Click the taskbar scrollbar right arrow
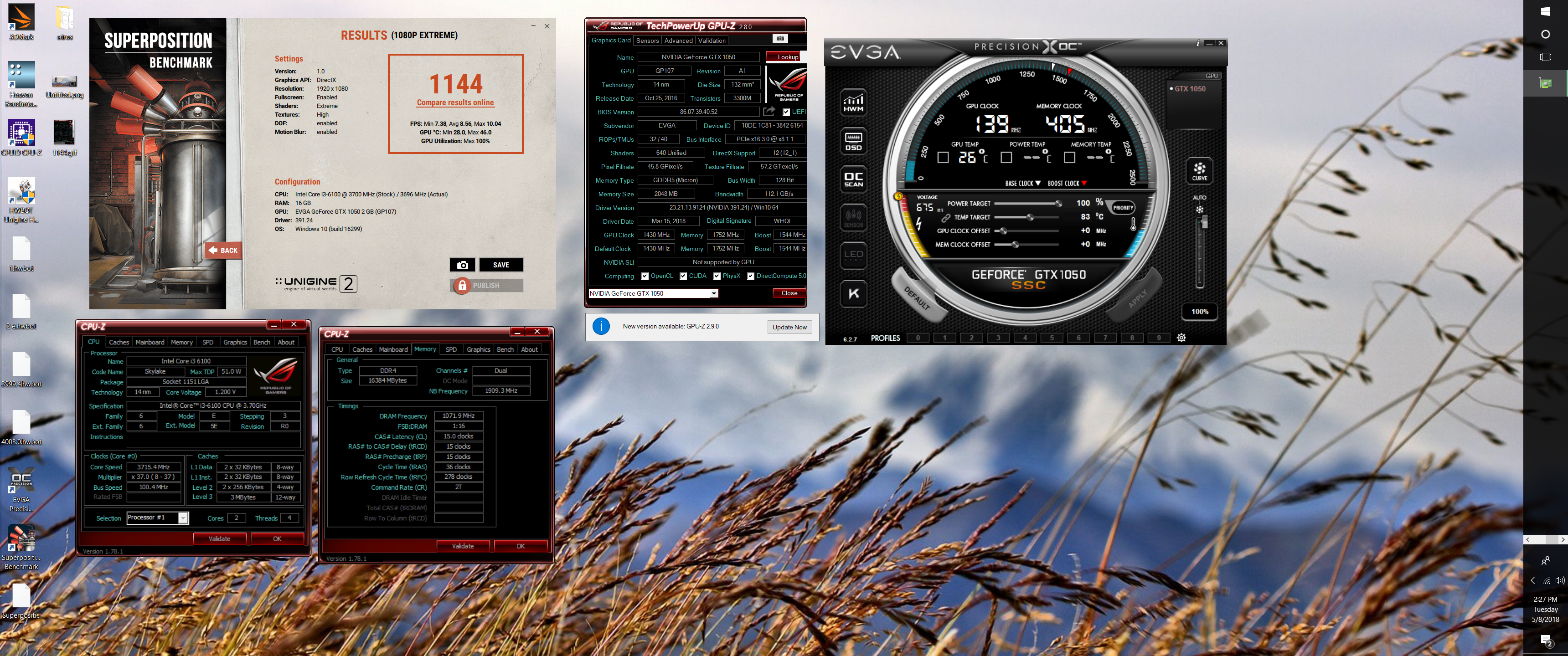The height and width of the screenshot is (656, 1568). 1562,540
